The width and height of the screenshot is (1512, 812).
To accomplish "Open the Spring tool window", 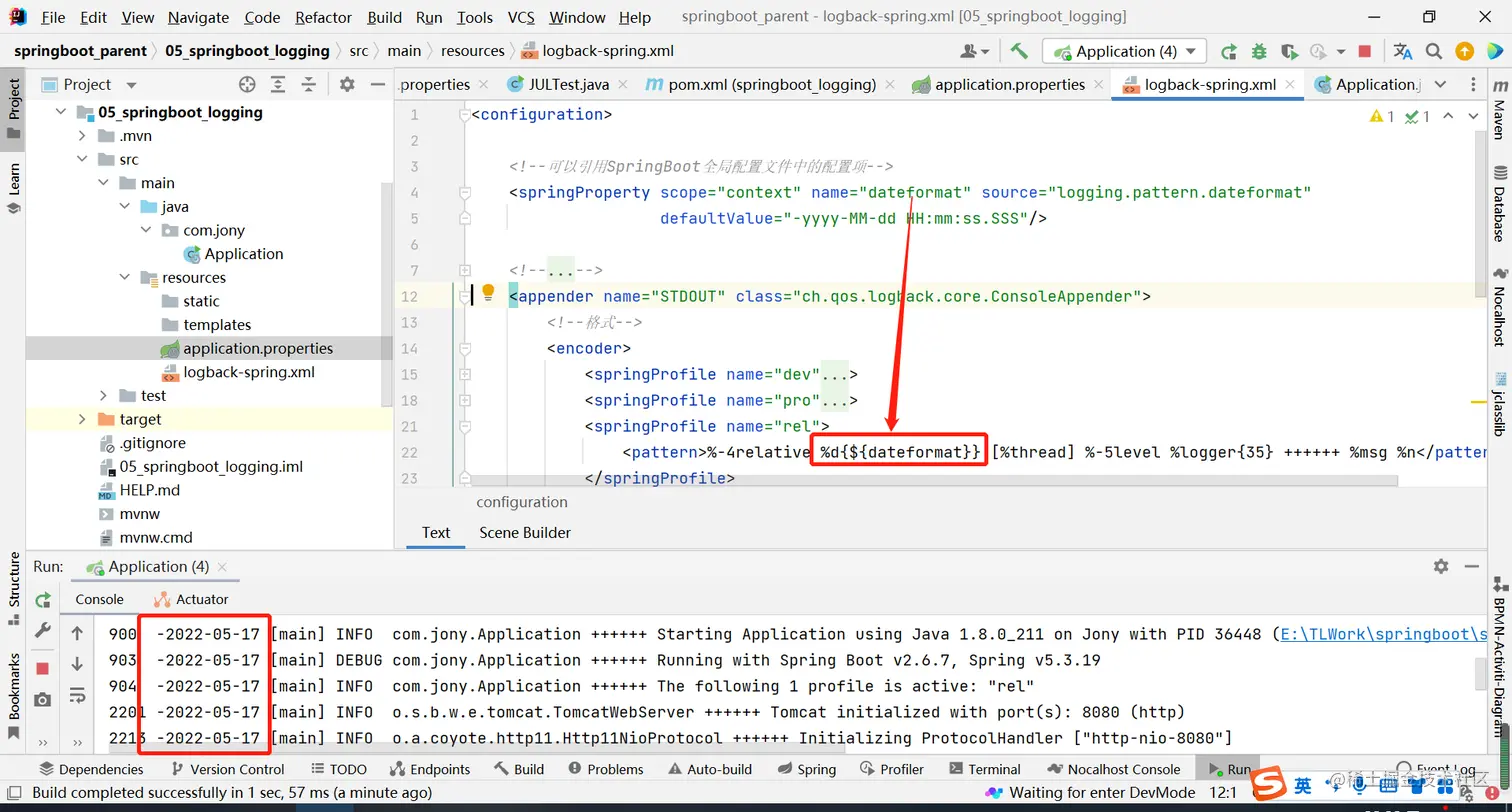I will 806,769.
